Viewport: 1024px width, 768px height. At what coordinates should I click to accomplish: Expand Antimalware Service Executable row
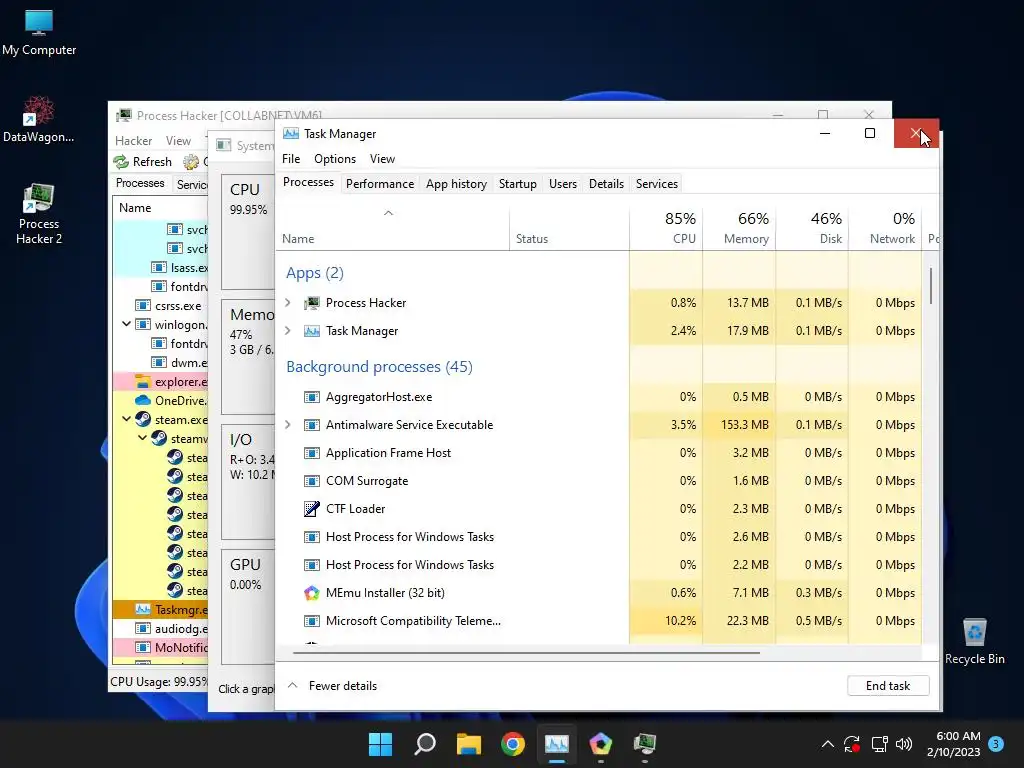pos(288,425)
